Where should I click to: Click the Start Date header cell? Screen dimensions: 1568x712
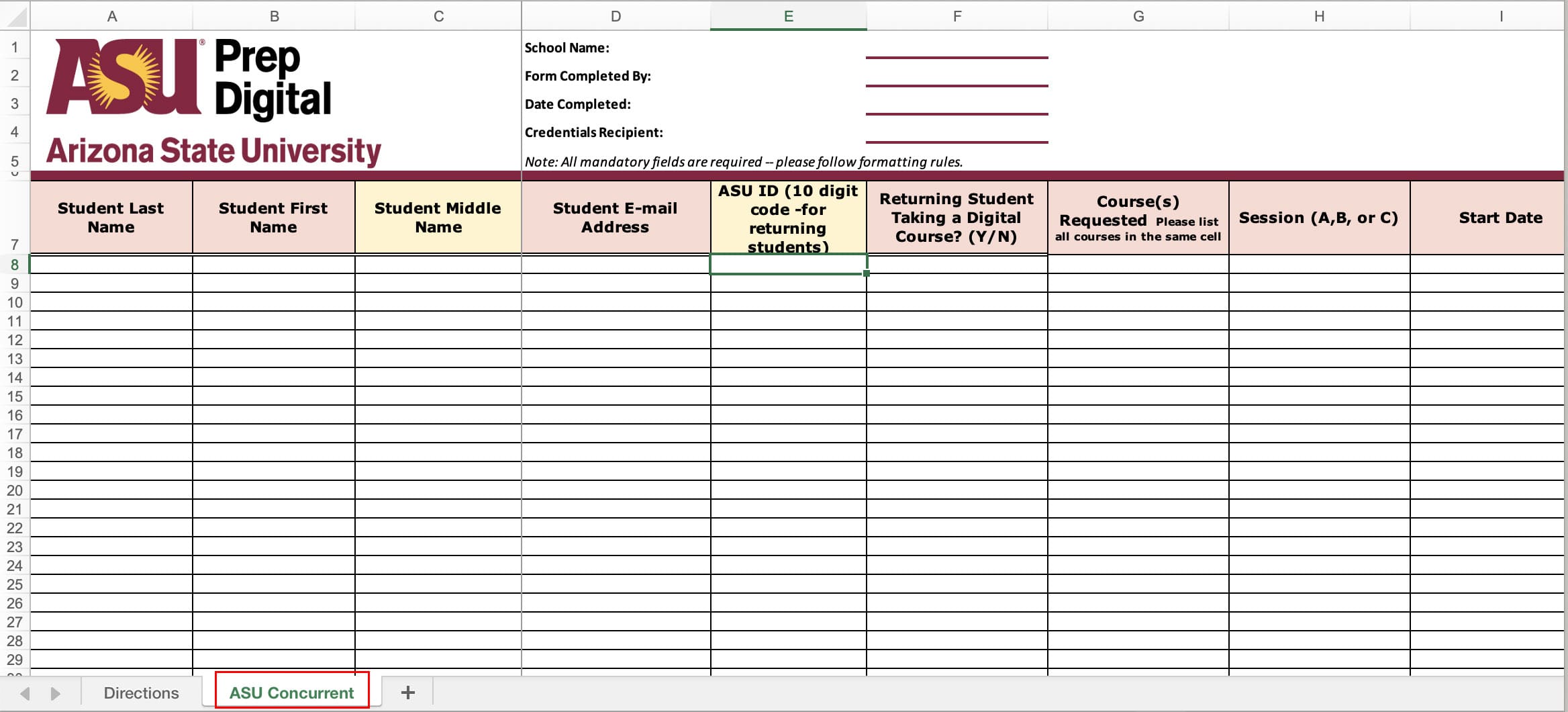point(1488,218)
